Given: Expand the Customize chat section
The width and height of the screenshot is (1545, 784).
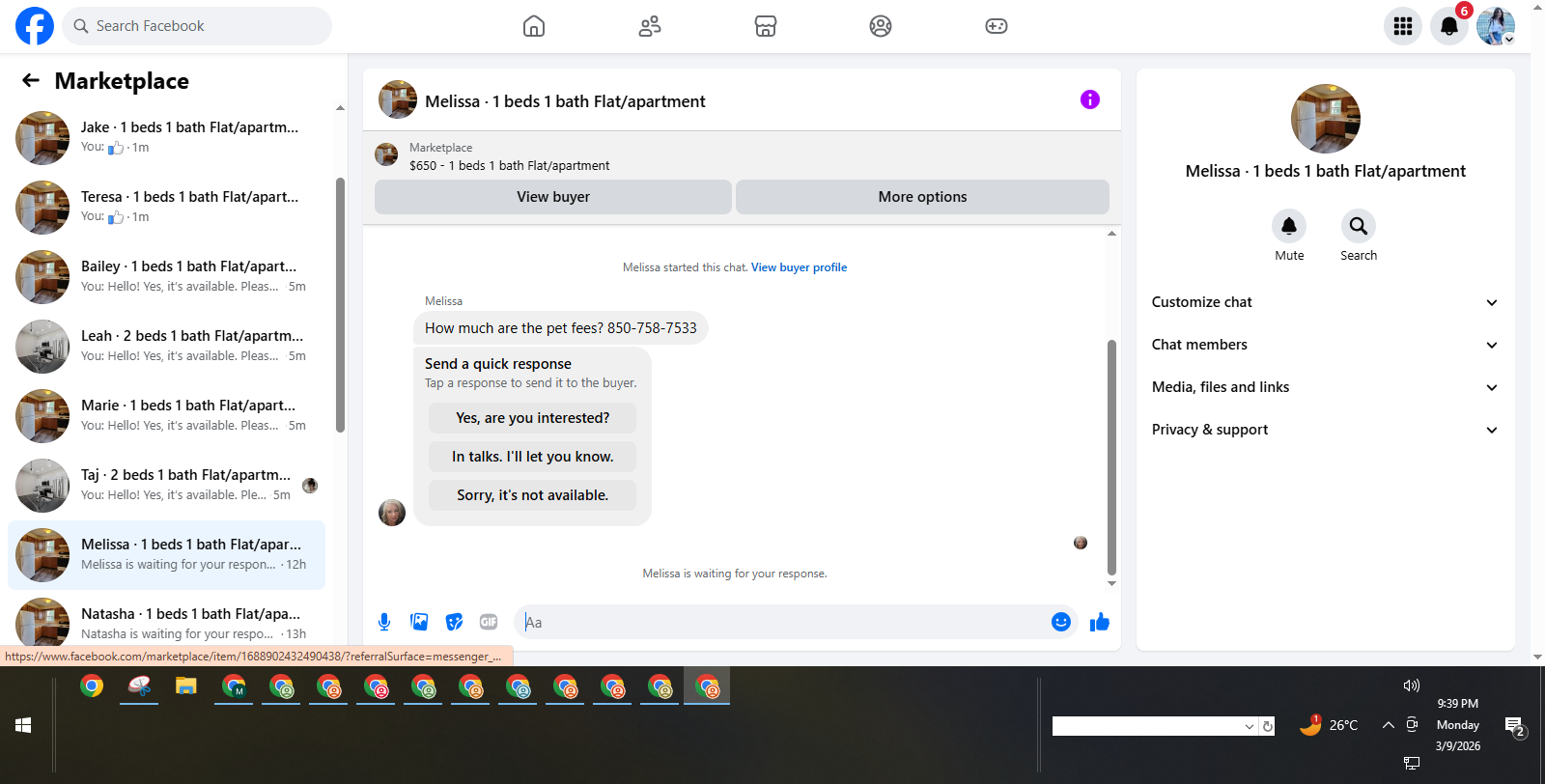Looking at the screenshot, I should (1325, 302).
